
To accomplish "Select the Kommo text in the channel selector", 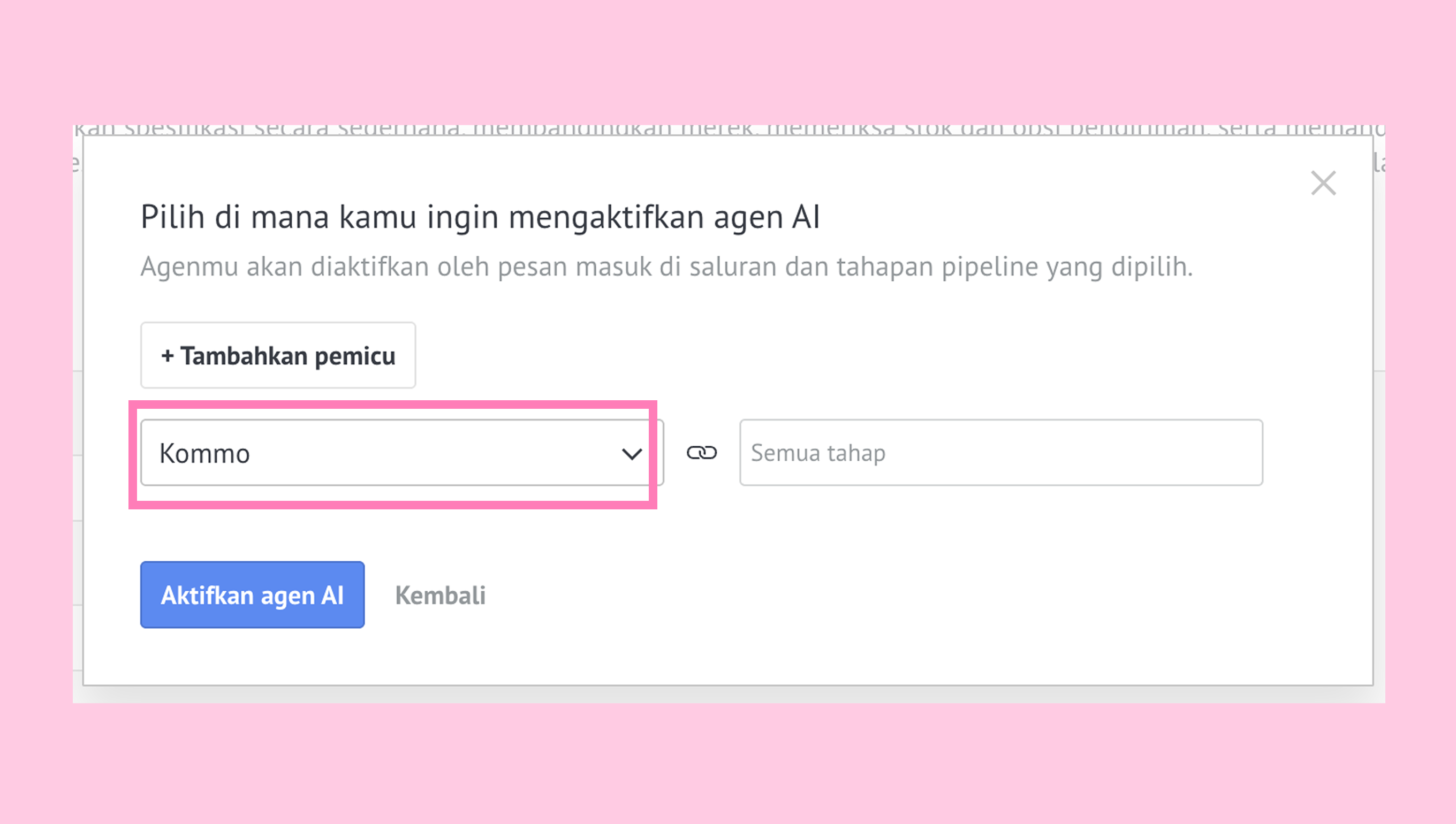I will tap(204, 453).
